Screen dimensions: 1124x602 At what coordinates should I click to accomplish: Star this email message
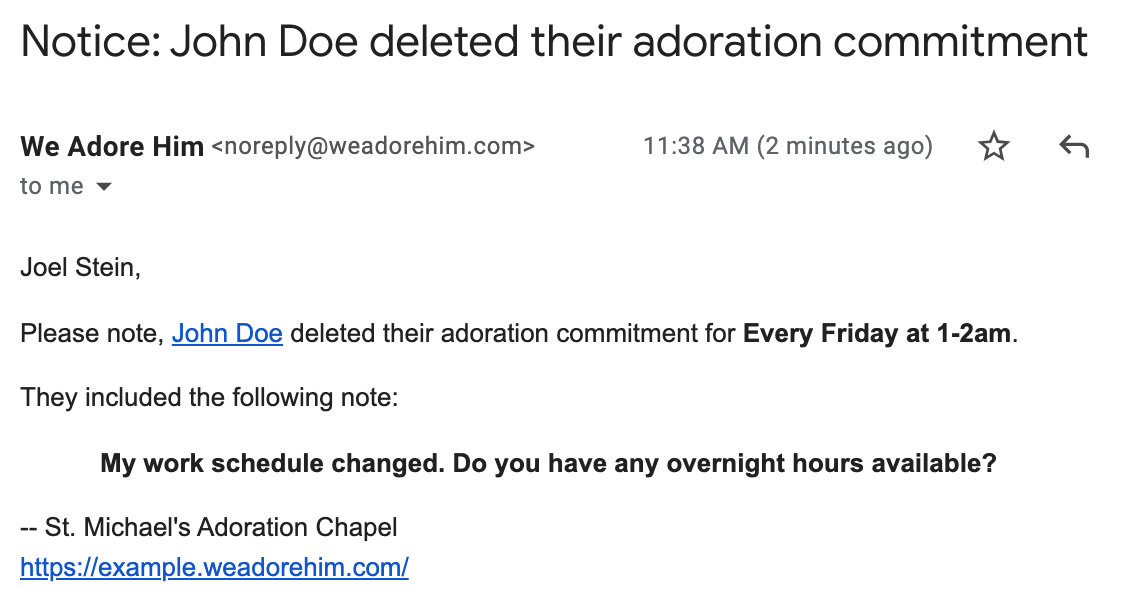[x=993, y=148]
